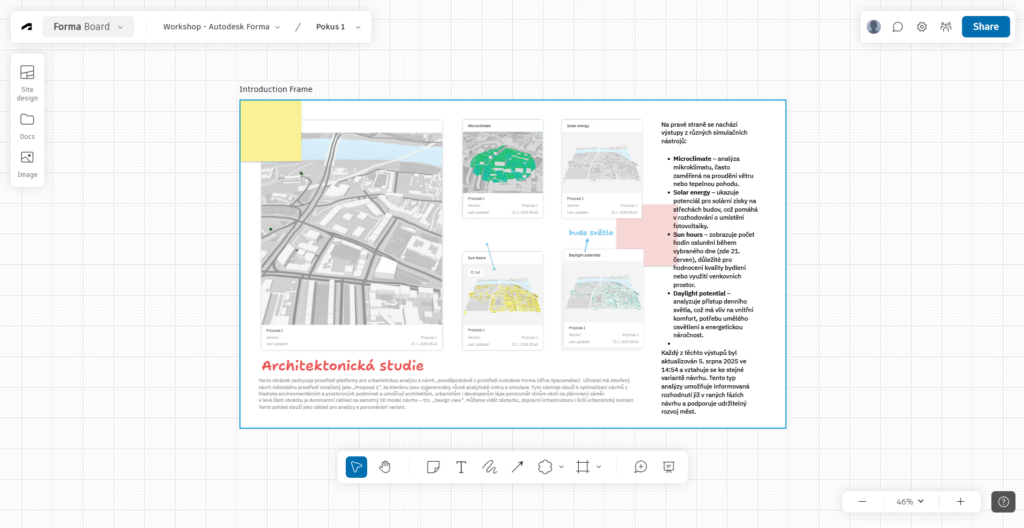Click the add comment tool
The image size is (1024, 528).
(x=640, y=467)
